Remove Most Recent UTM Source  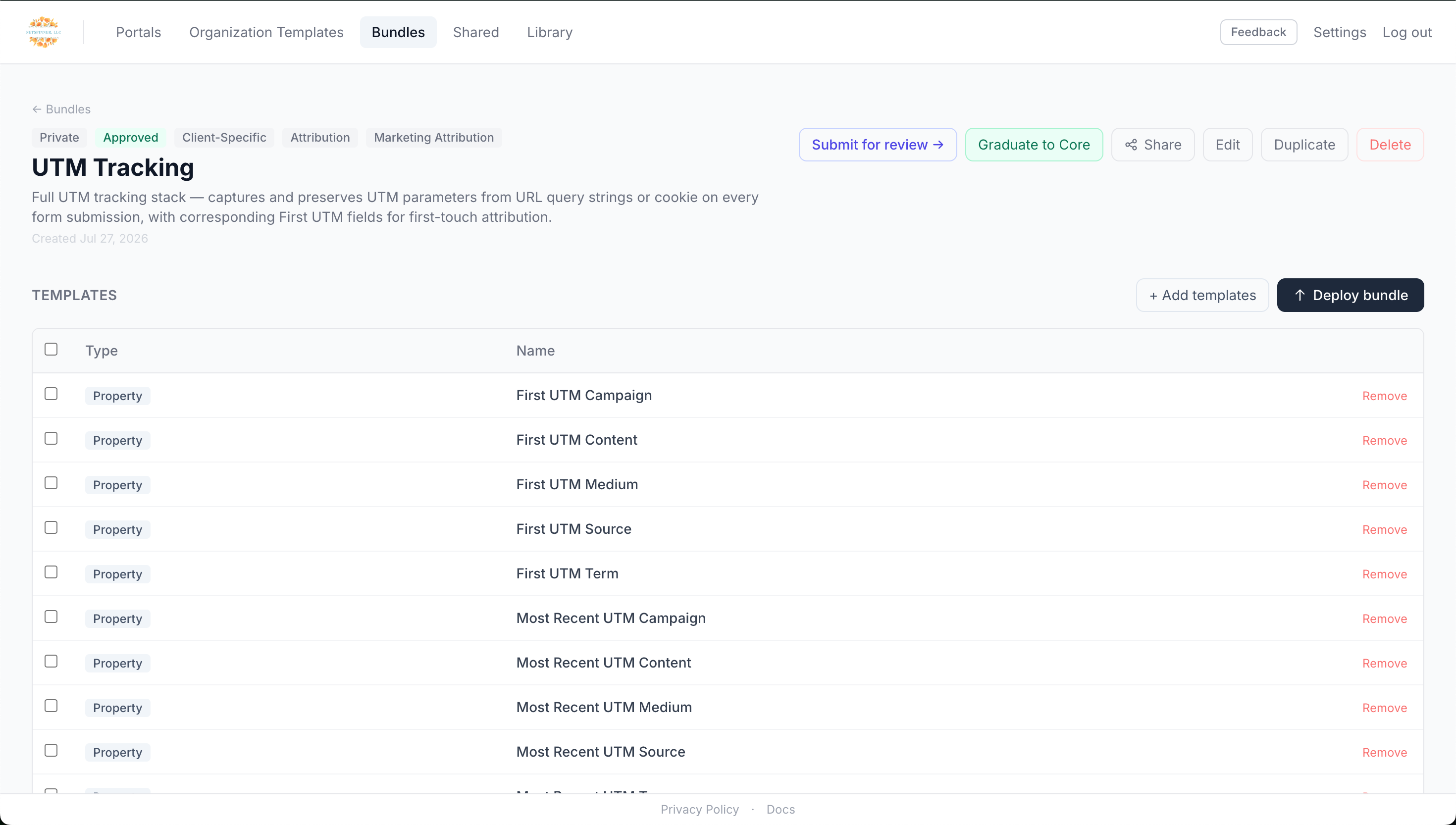(x=1384, y=753)
